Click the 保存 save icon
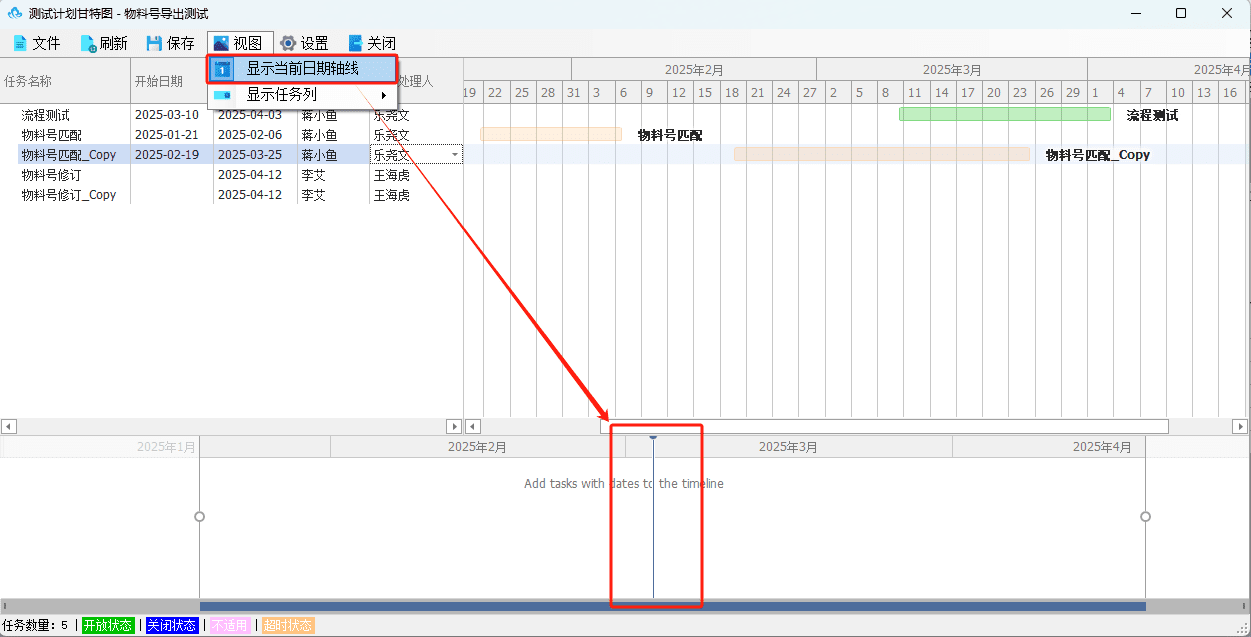This screenshot has height=637, width=1251. (154, 43)
